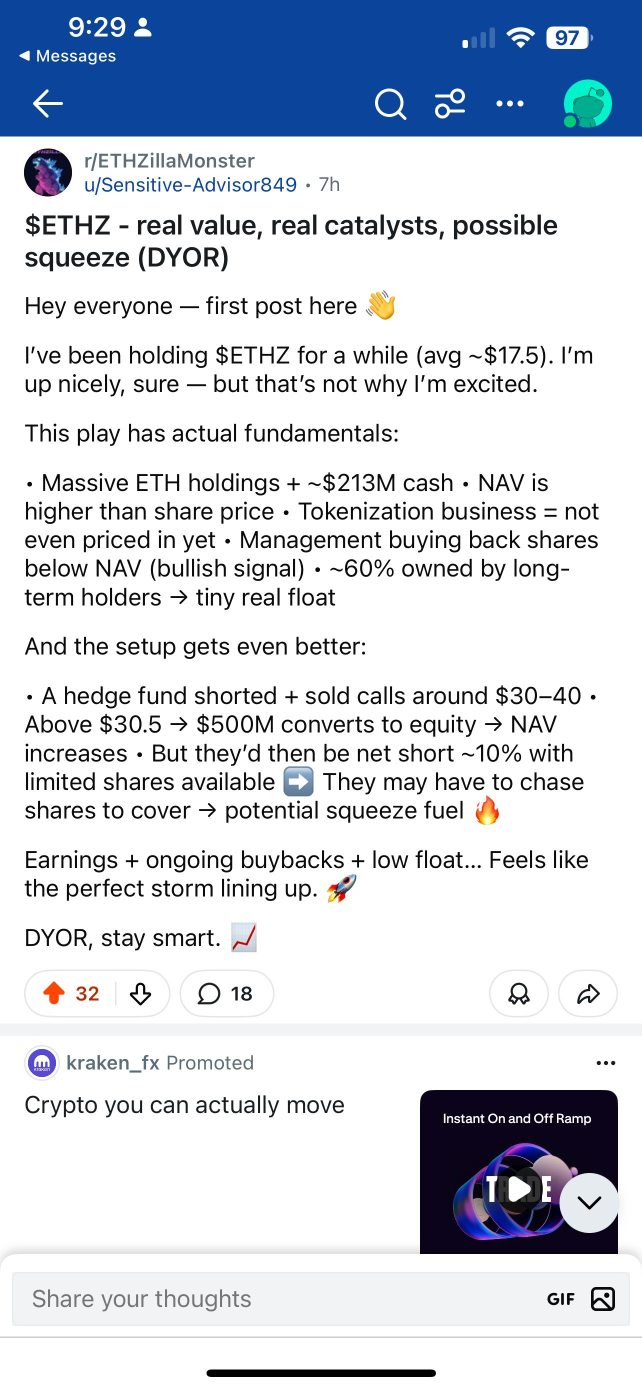This screenshot has width=642, height=1389.
Task: Tap the subreddit community avatar
Action: [x=48, y=173]
